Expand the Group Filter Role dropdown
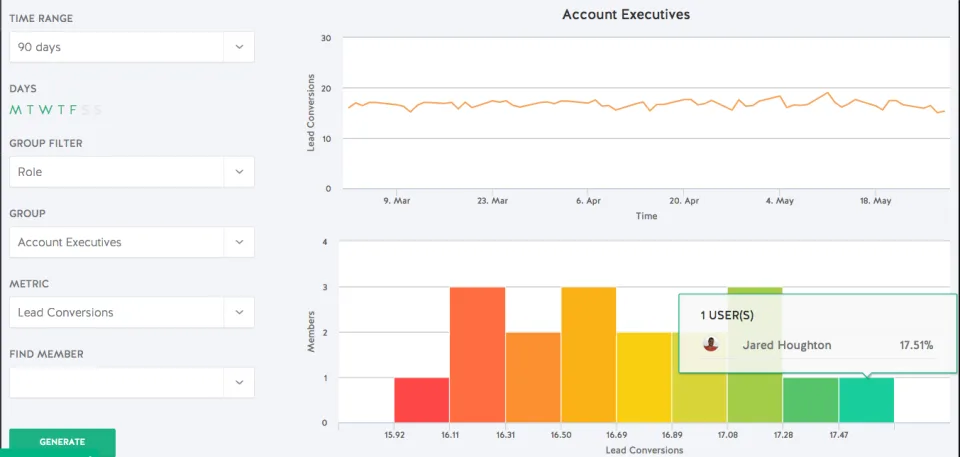Screen dimensions: 960x457 coord(239,172)
